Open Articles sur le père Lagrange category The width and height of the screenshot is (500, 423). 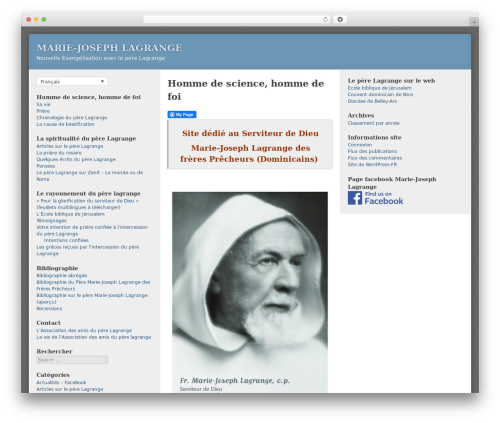[x=70, y=389]
